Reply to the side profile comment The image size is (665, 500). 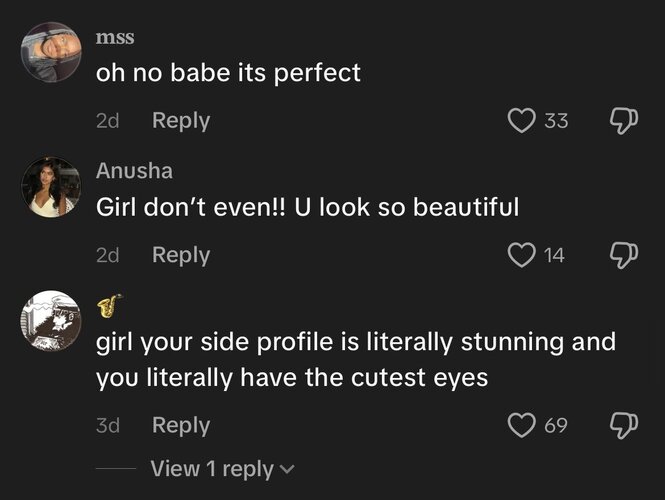point(181,426)
